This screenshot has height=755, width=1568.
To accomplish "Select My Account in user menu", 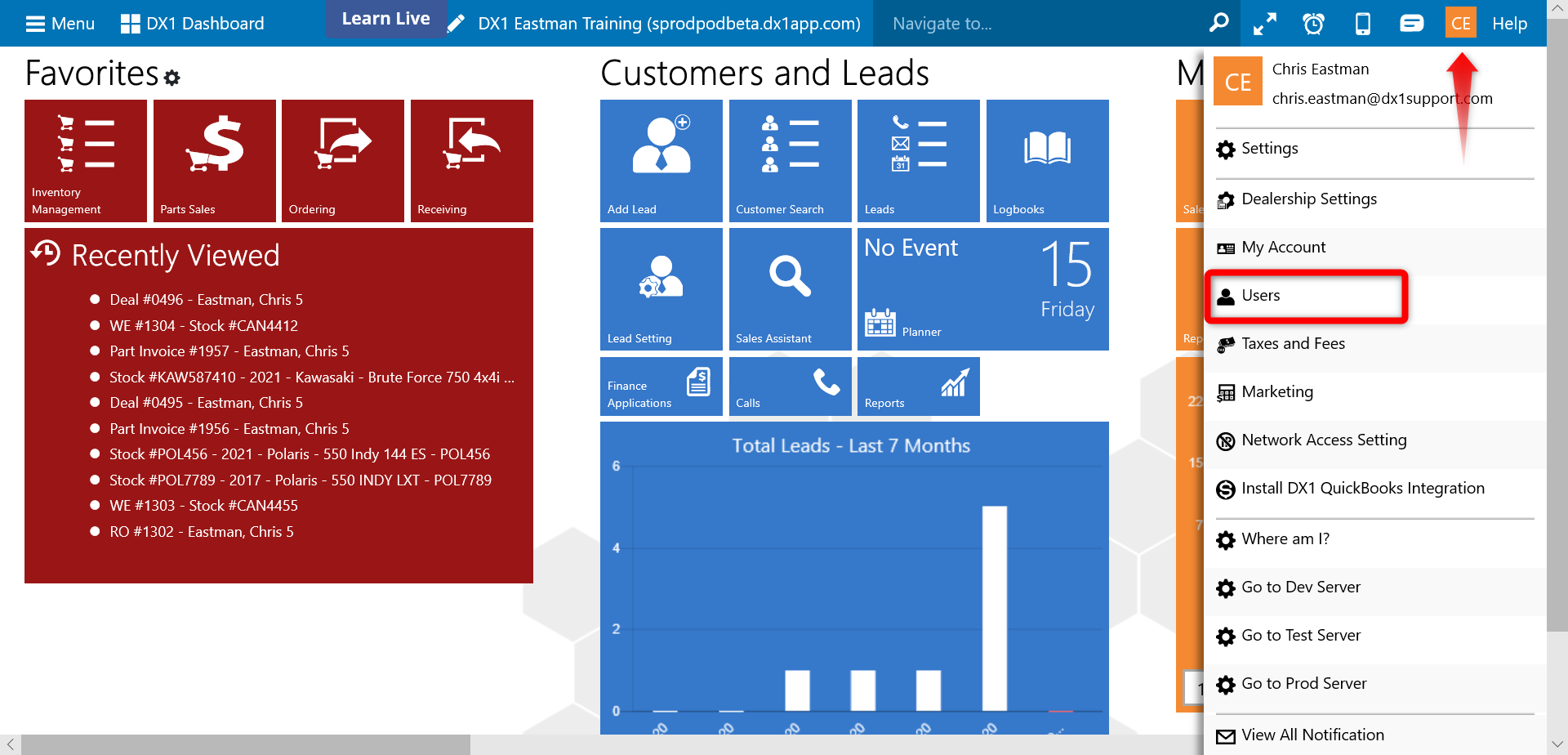I will [1375, 248].
